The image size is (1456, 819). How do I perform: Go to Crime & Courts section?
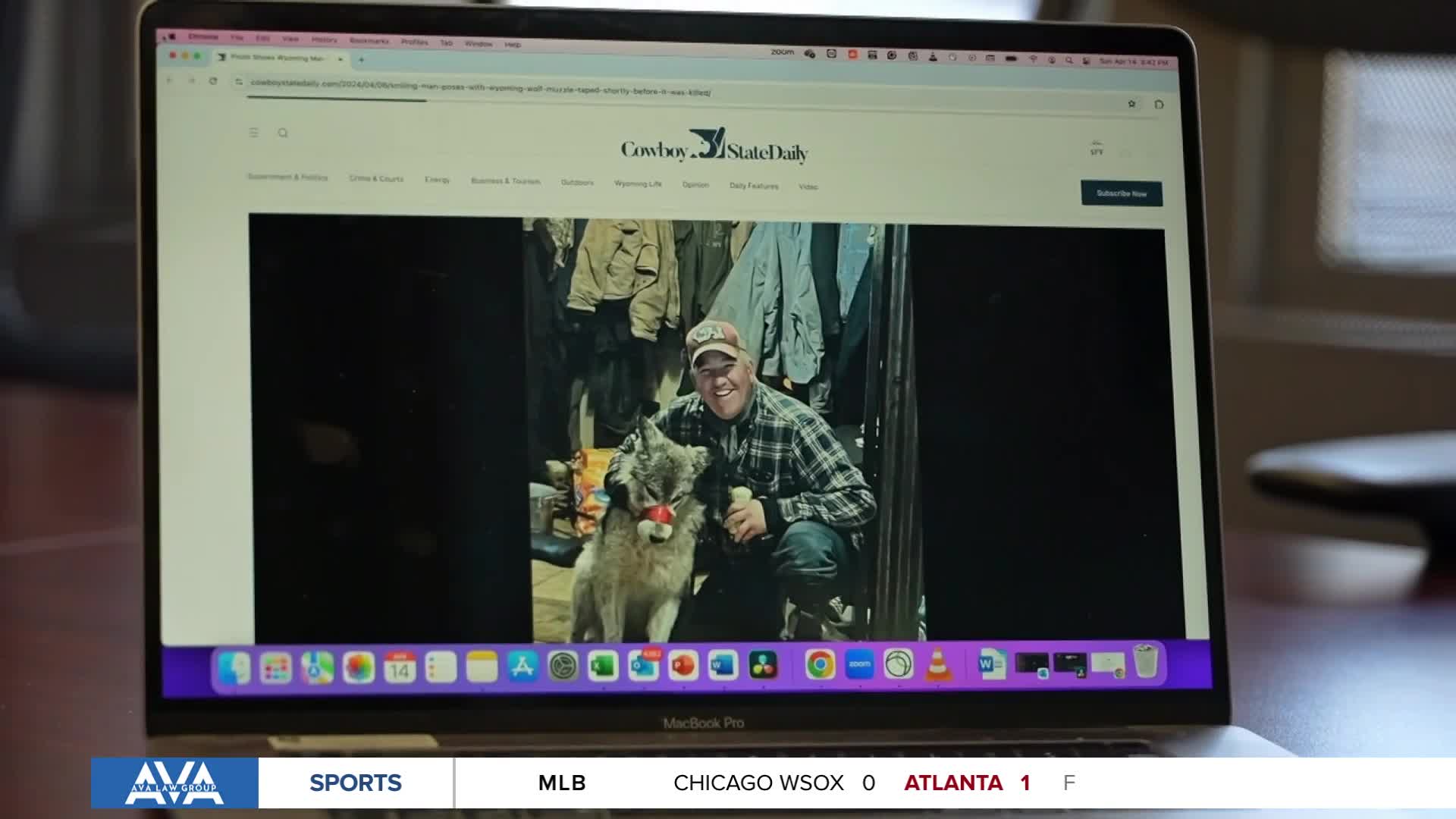(x=376, y=178)
